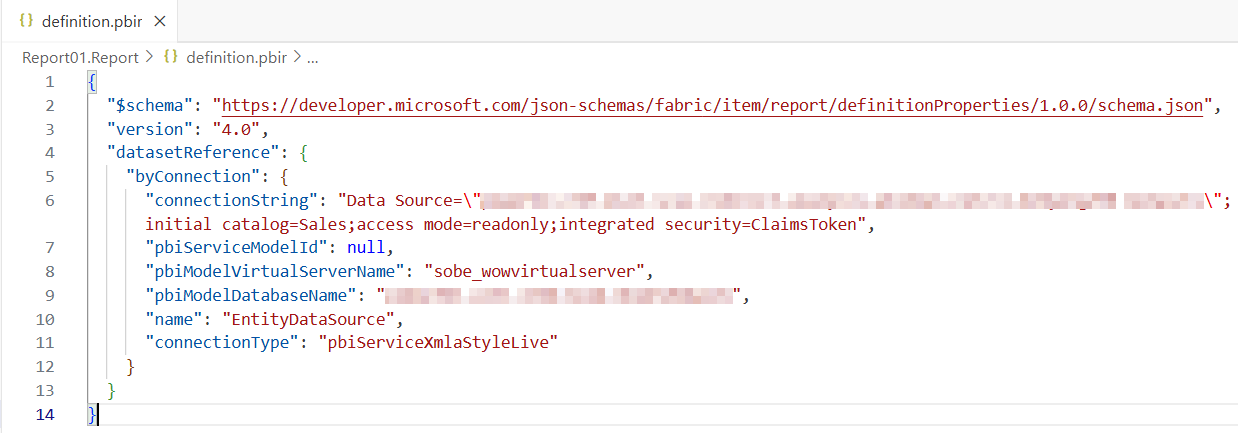Click the "connectionString" key
The image size is (1238, 433).
[x=232, y=200]
